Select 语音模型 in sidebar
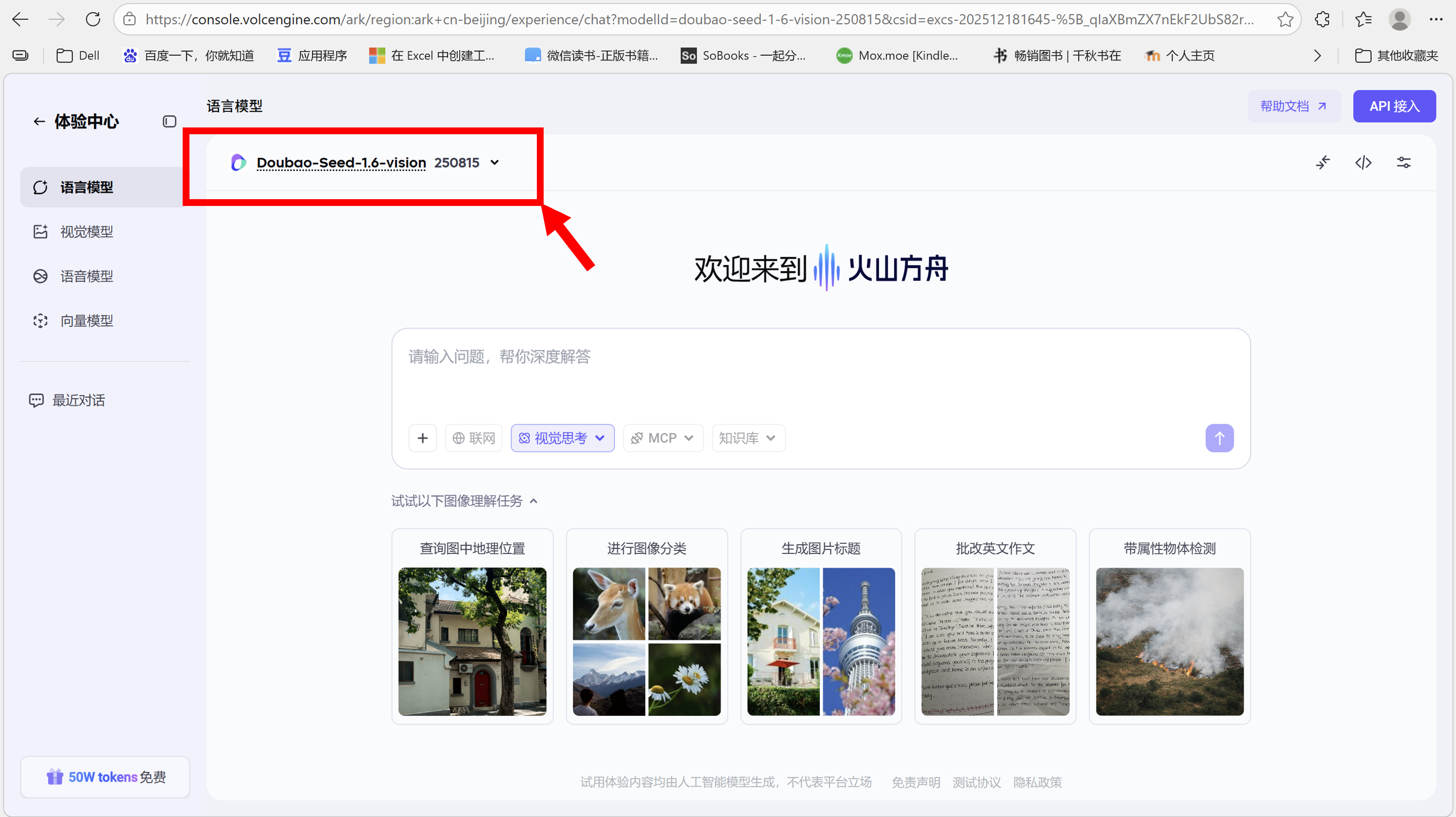Image resolution: width=1456 pixels, height=817 pixels. [x=86, y=277]
